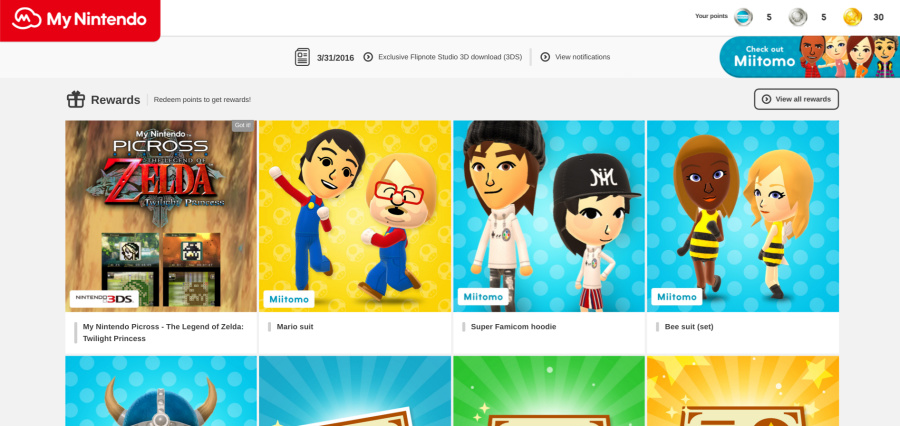Click the Rewards section heading
Screen dimensions: 900x426
coord(115,100)
